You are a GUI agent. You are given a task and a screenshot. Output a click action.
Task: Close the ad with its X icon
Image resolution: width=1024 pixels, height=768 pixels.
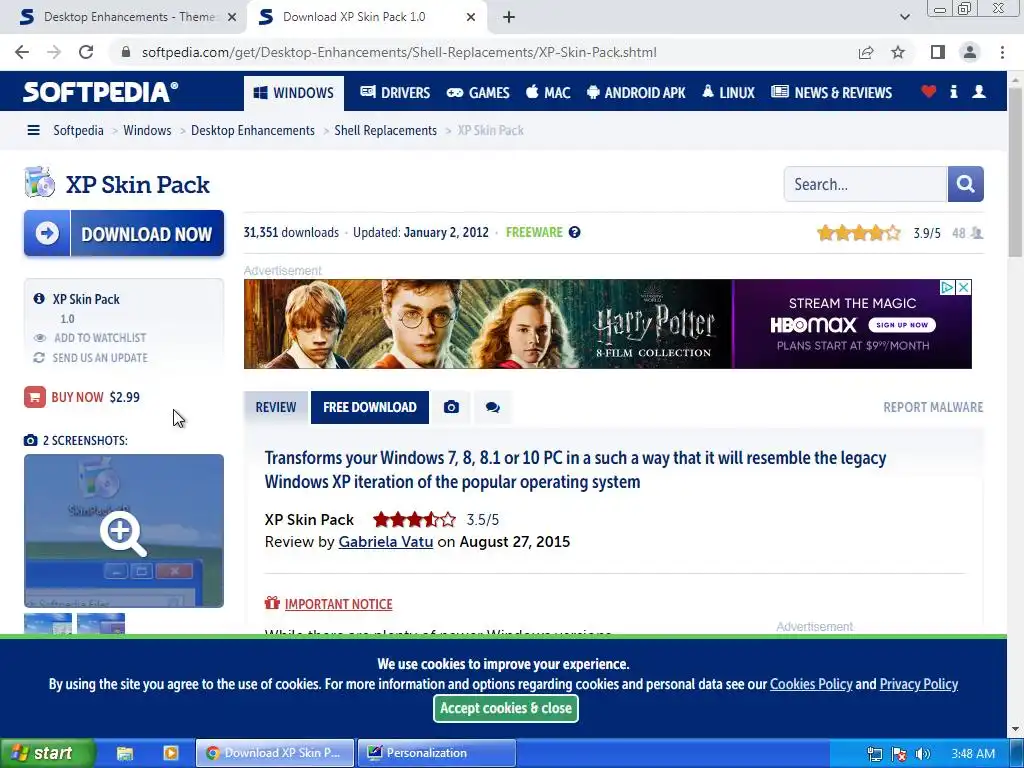(963, 287)
